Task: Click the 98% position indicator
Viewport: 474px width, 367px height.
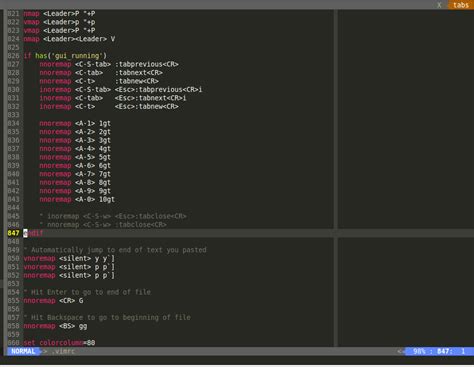Action: (x=419, y=351)
